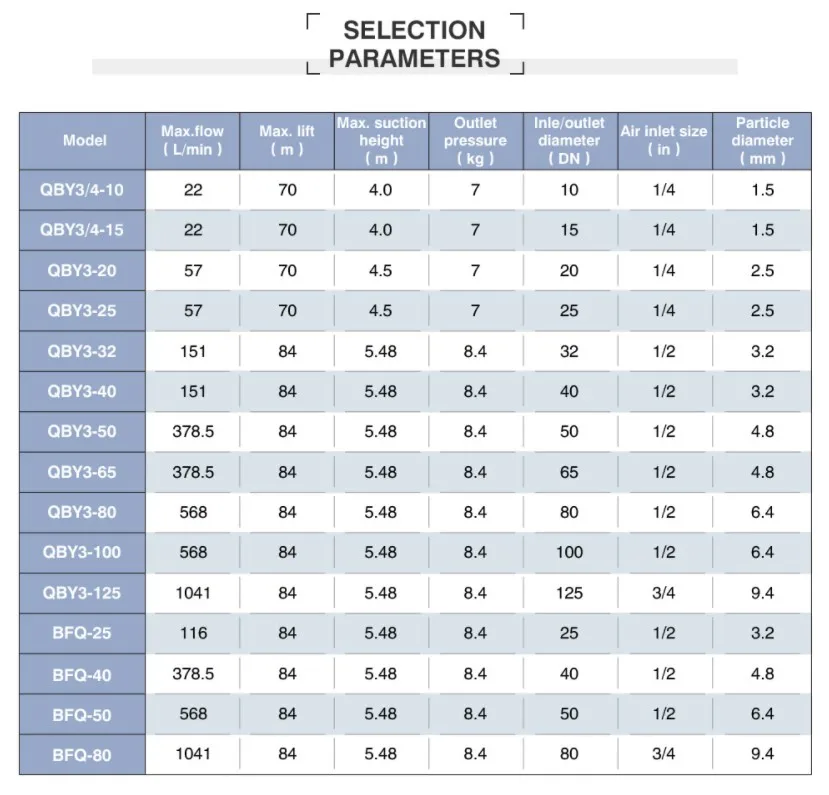Click the SELECTION PARAMETERS title
This screenshot has height=795, width=829.
tap(414, 45)
